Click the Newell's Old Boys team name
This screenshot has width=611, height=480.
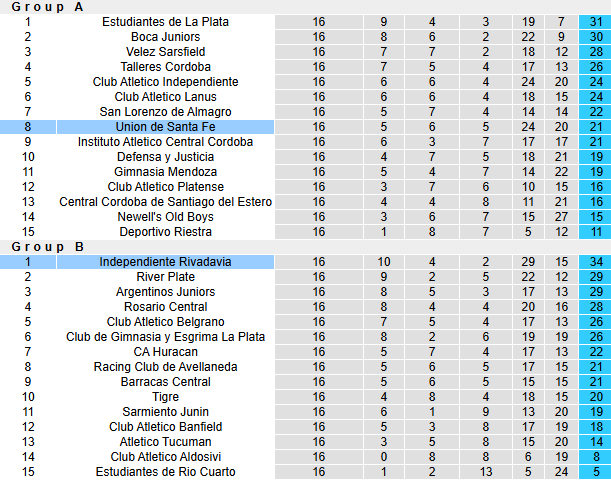click(165, 217)
